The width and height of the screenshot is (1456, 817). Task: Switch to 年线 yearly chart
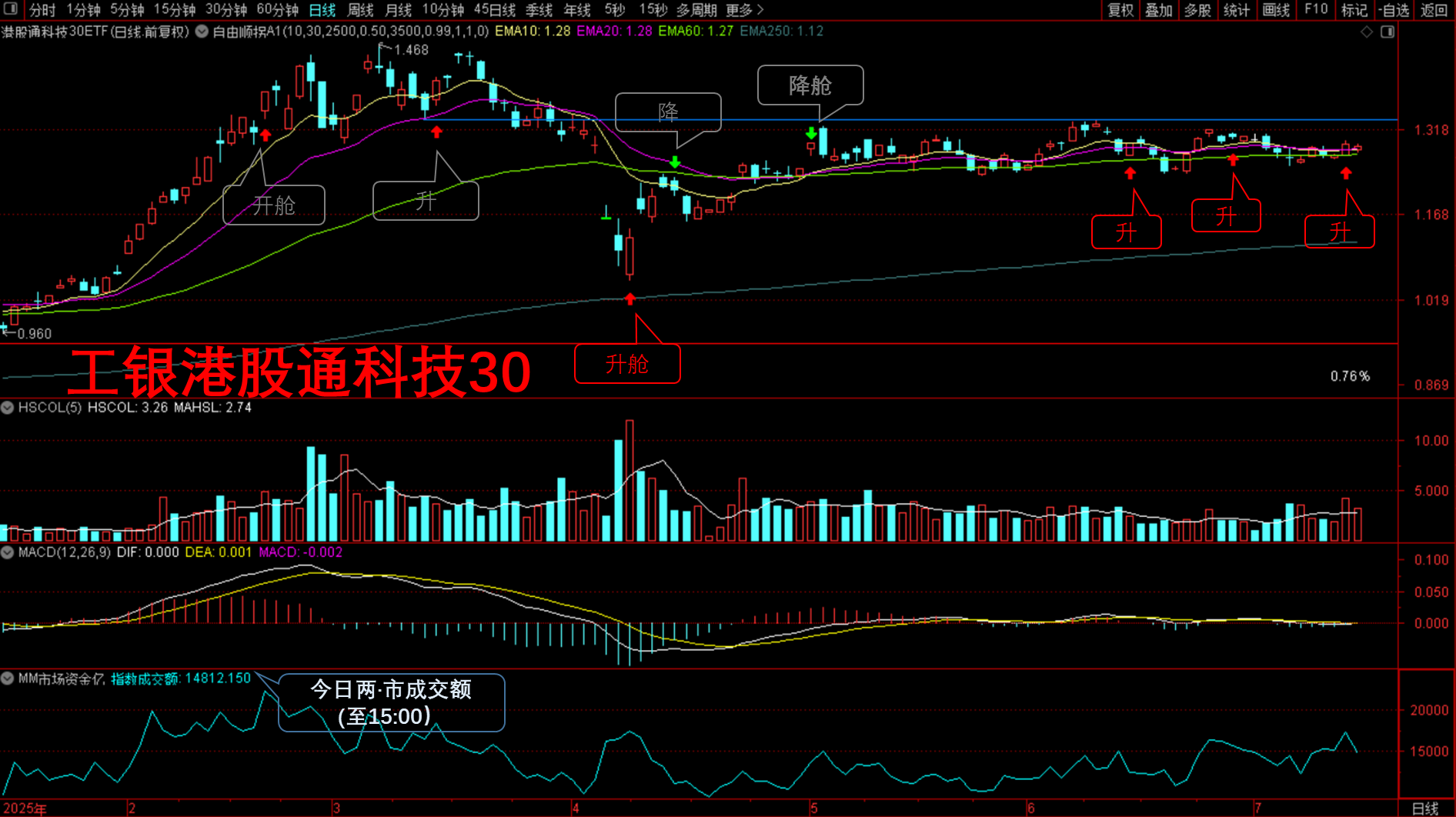pos(577,10)
